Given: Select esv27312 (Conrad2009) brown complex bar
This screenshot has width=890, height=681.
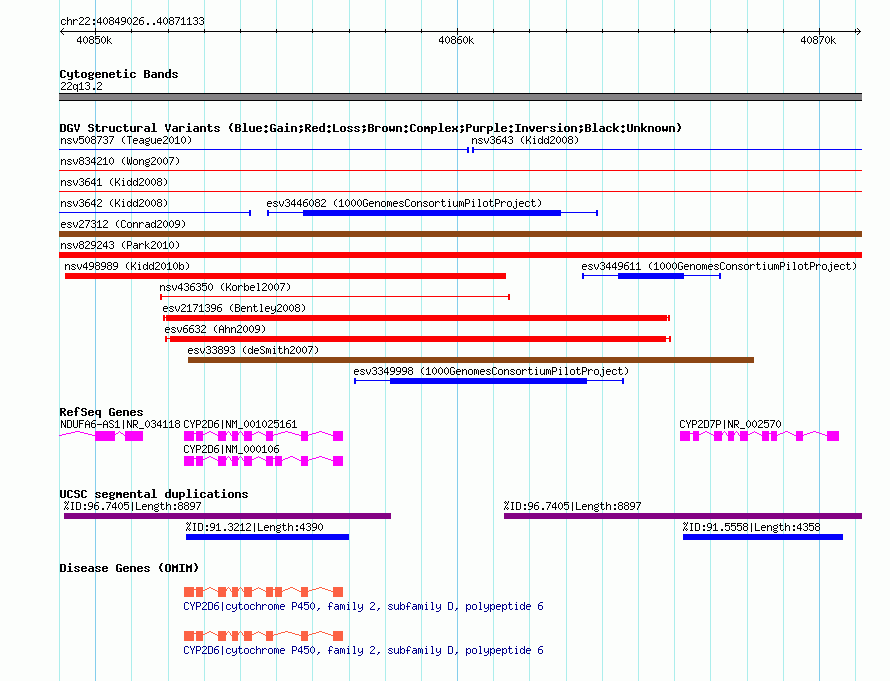Looking at the screenshot, I should pyautogui.click(x=460, y=234).
